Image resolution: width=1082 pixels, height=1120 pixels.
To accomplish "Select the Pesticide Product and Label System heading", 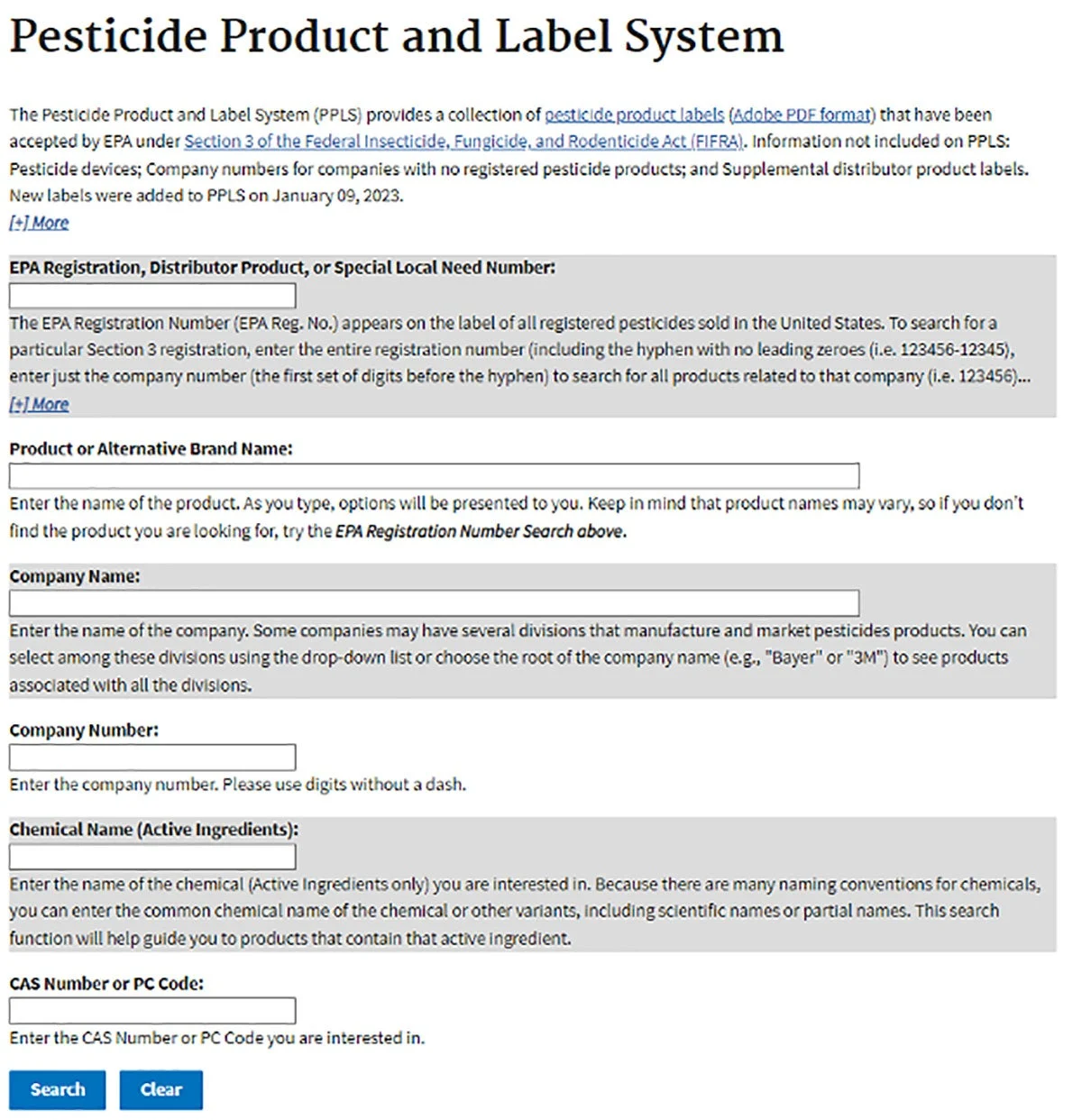I will coord(397,36).
